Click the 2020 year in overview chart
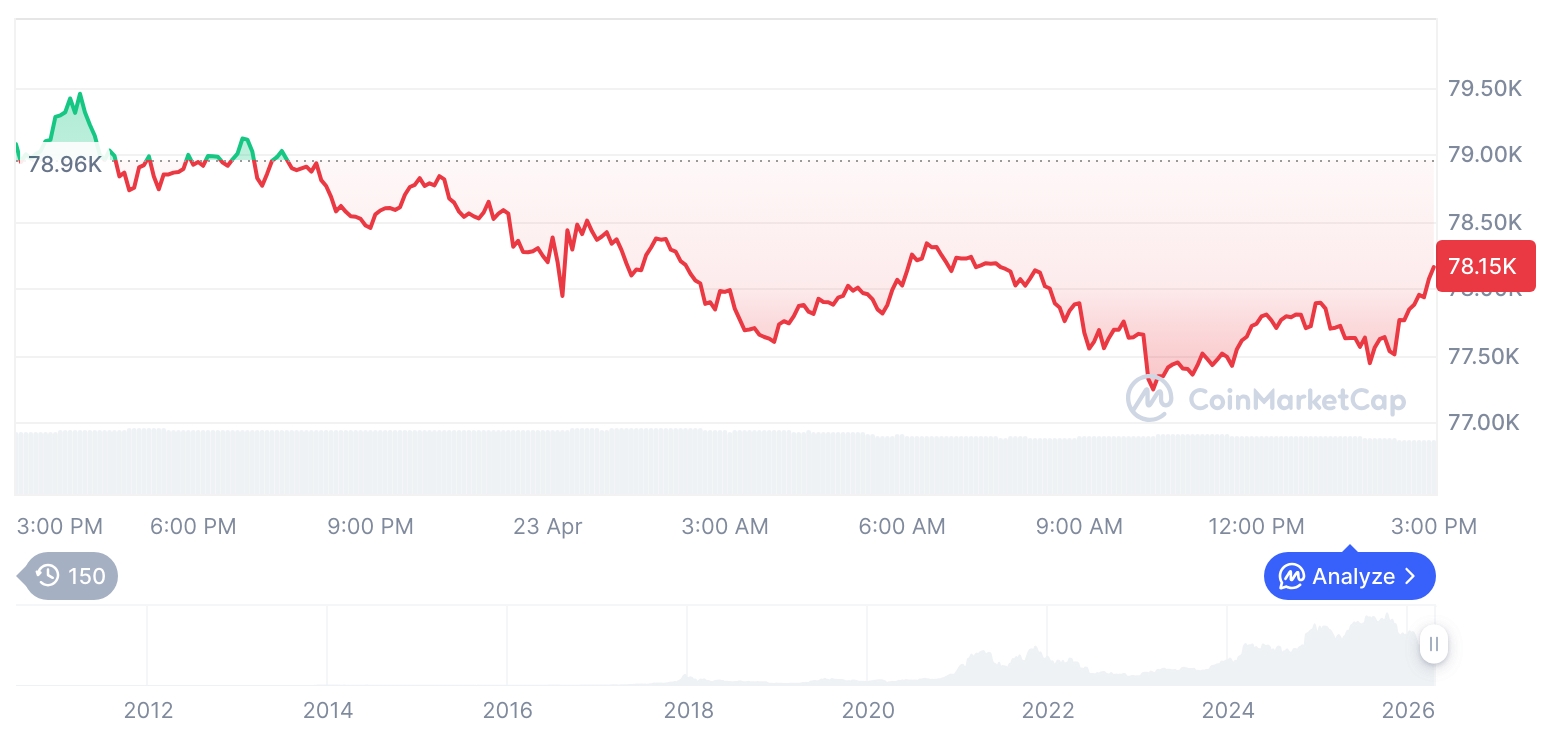Viewport: 1566px width, 732px height. tap(867, 710)
